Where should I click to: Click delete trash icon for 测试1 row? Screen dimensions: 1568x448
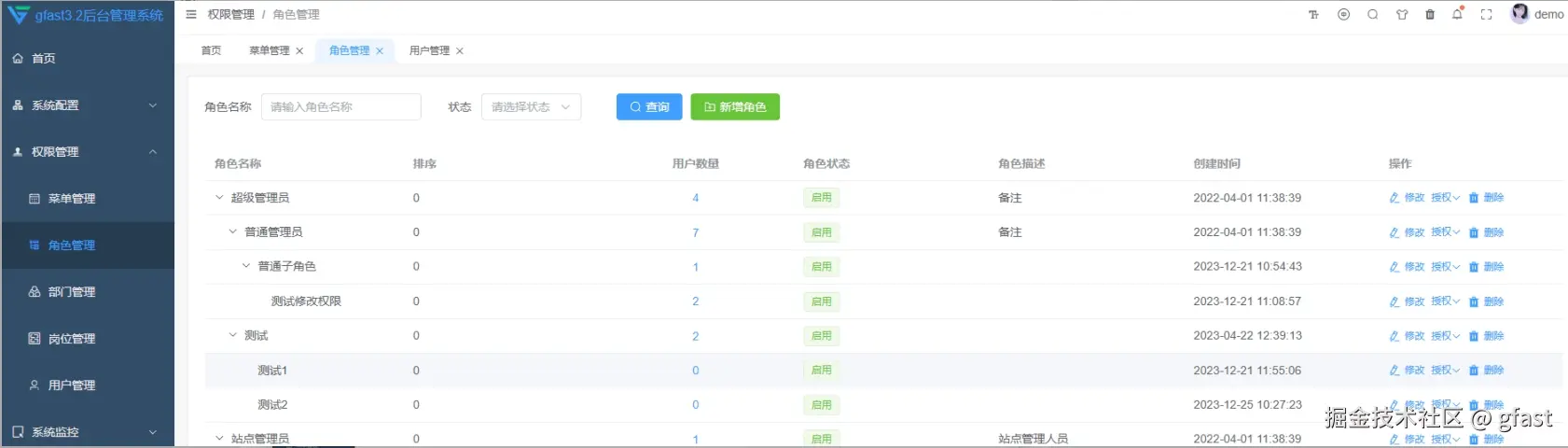coord(1474,371)
